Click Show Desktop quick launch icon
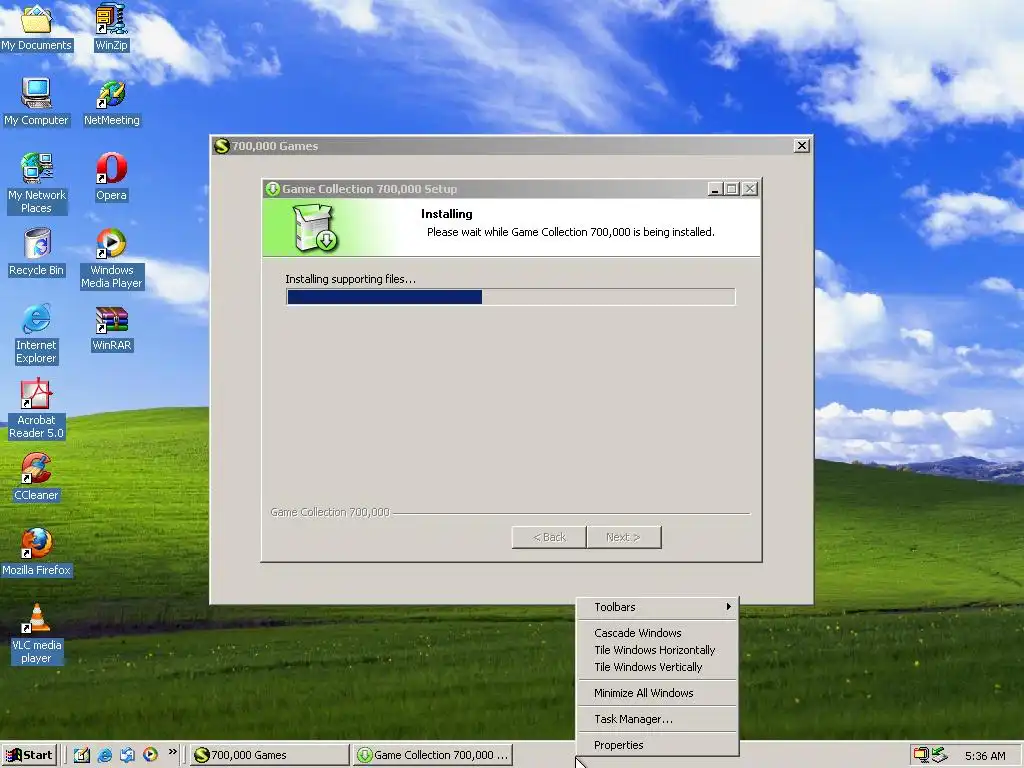 pos(82,755)
